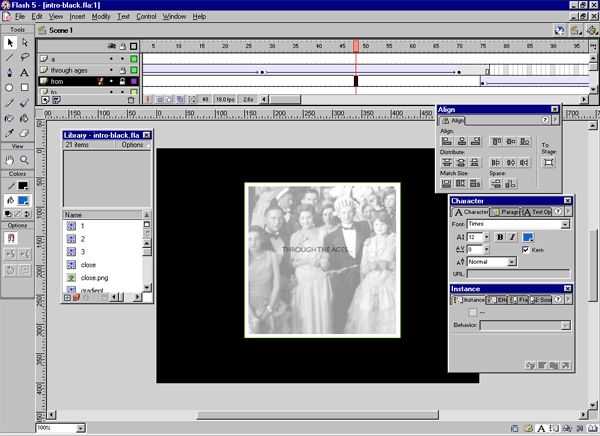Open the Normal character position dropdown
This screenshot has height=436, width=600.
click(x=512, y=262)
